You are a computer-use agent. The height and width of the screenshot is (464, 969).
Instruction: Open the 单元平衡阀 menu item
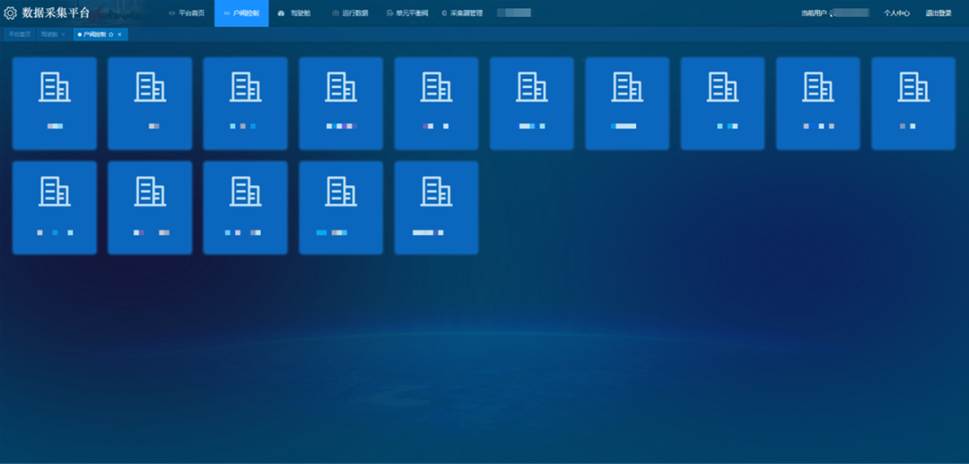point(407,13)
